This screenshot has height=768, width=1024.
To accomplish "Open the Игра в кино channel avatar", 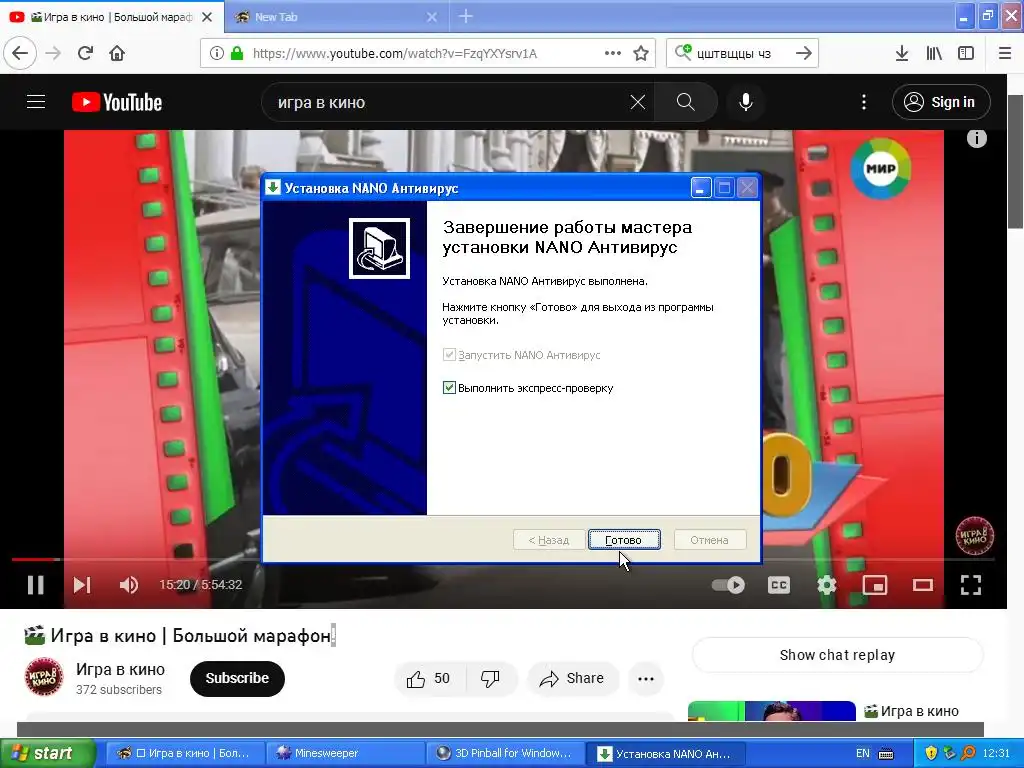I will [44, 677].
